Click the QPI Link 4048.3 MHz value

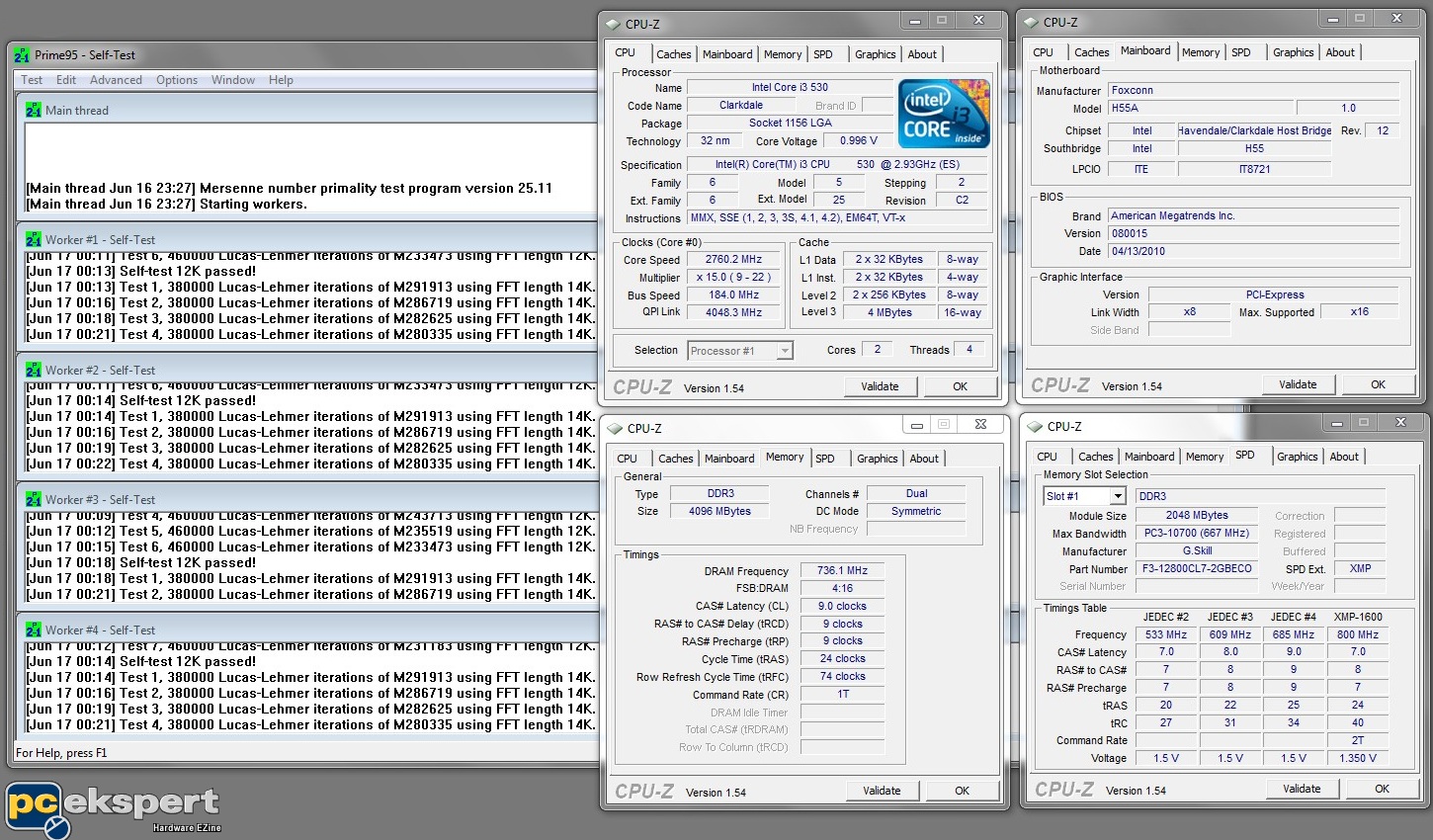click(733, 312)
